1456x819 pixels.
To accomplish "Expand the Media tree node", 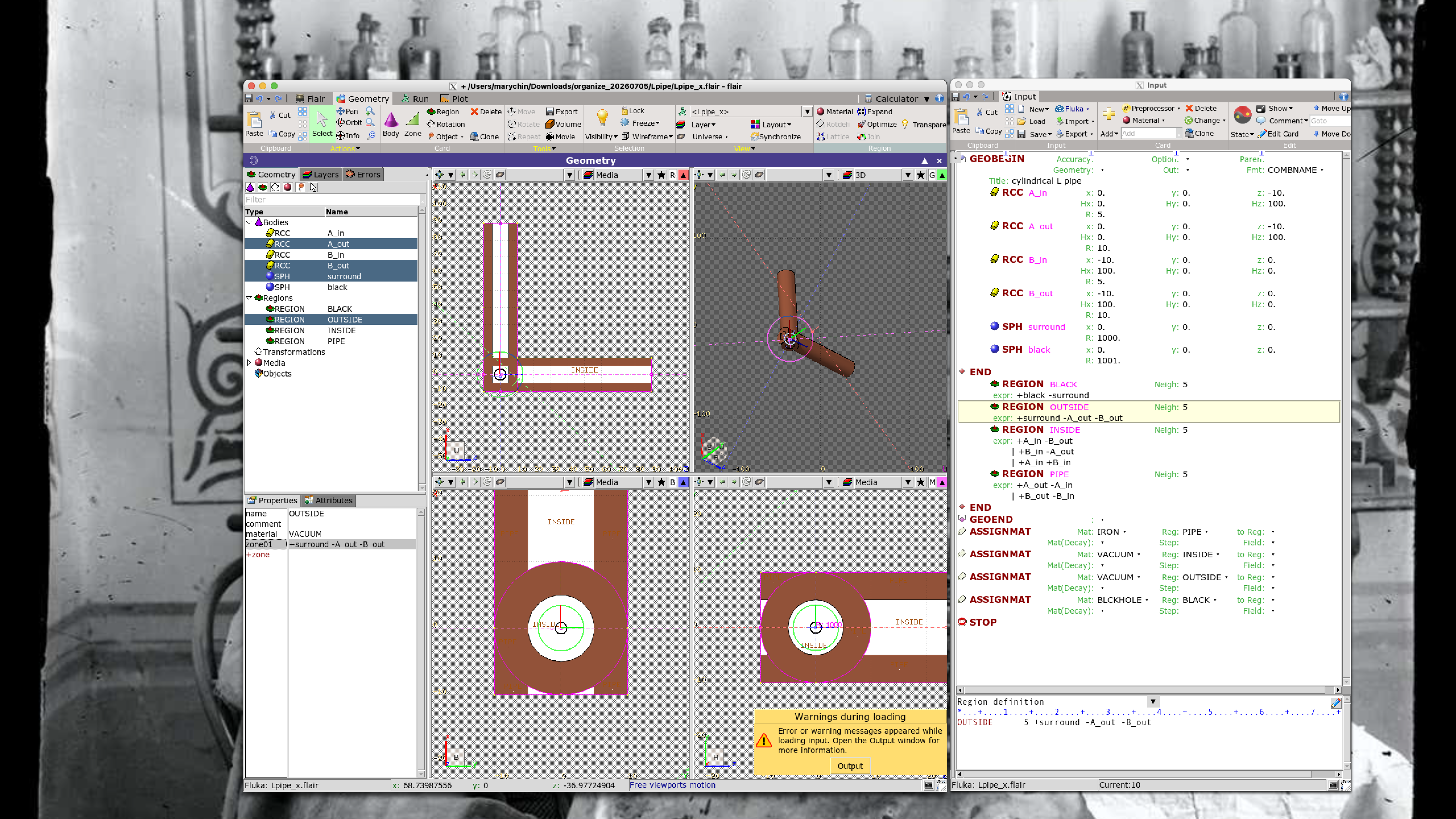I will pos(249,363).
